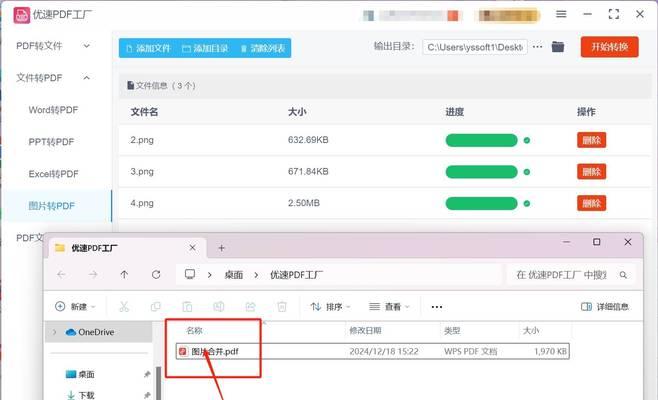658x400 pixels.
Task: Go forward in File Explorer
Action: pyautogui.click(x=93, y=275)
